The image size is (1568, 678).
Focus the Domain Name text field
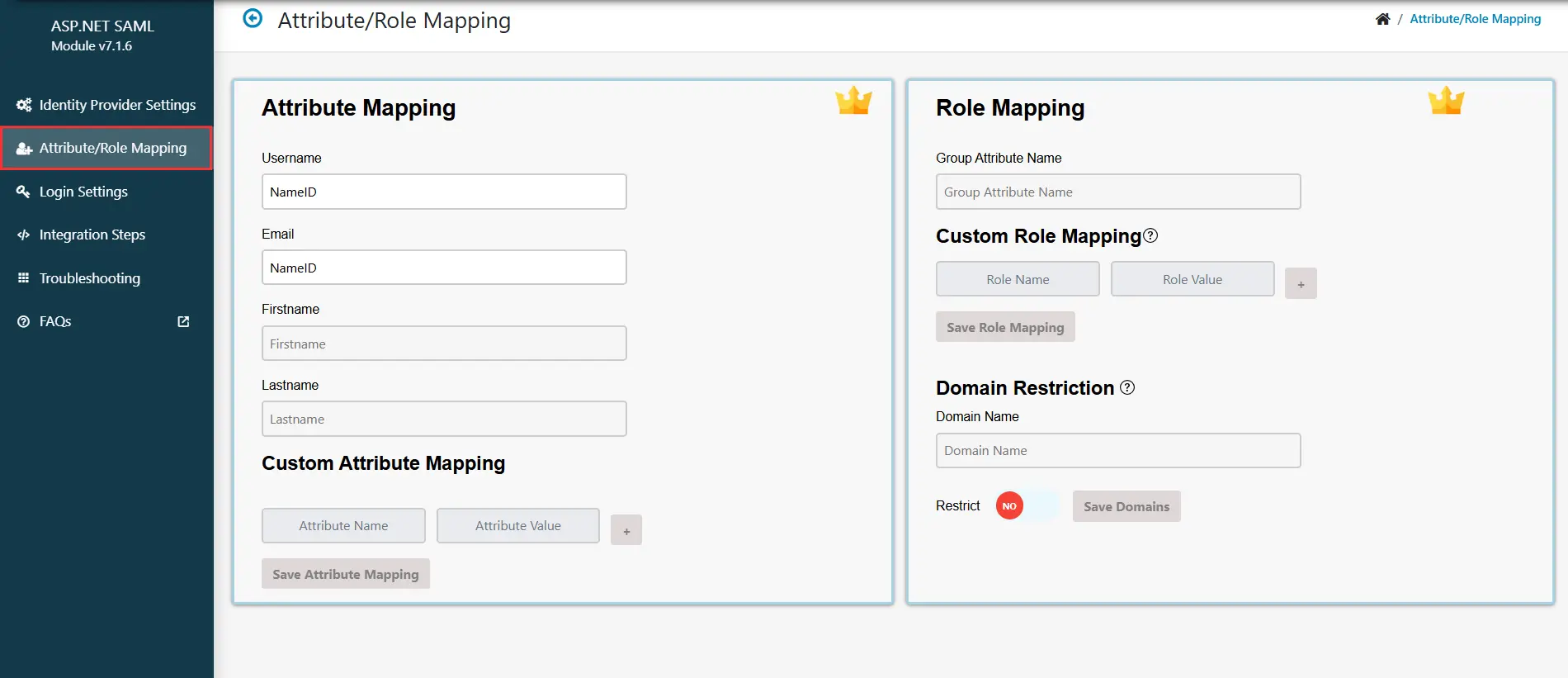1118,451
